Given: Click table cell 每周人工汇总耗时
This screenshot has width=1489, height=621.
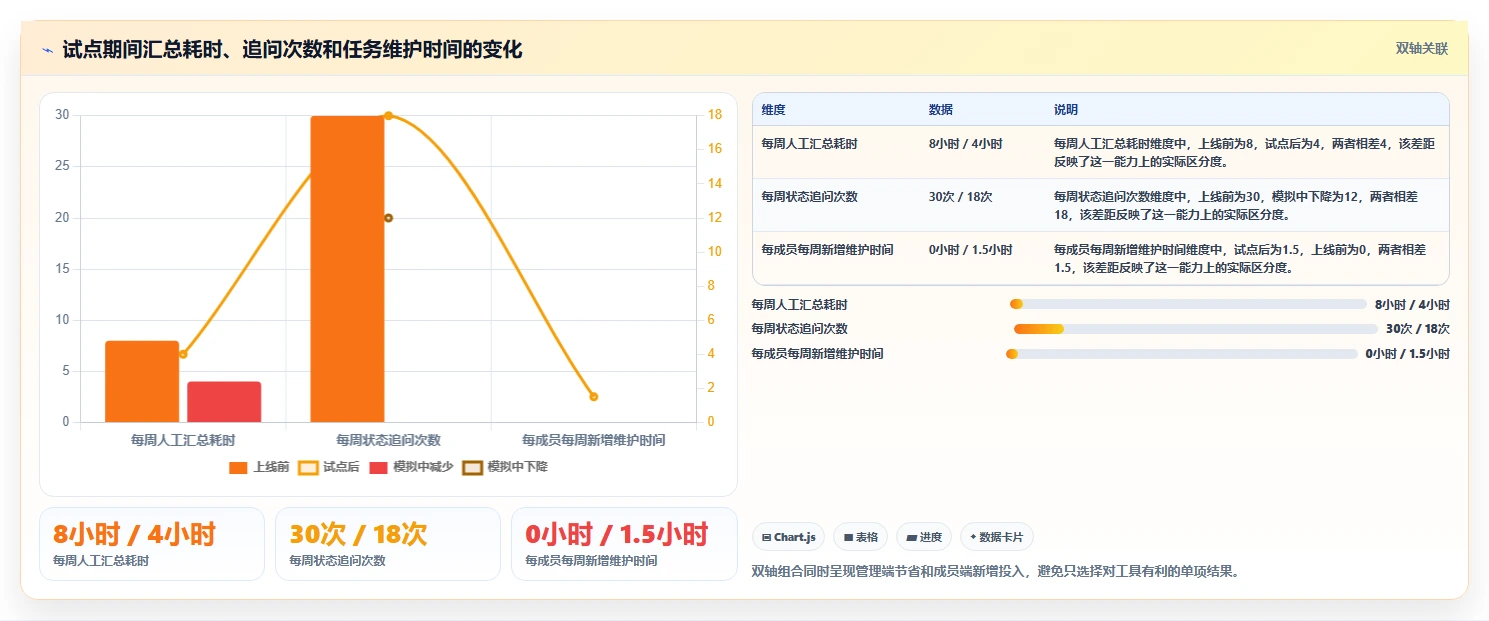Looking at the screenshot, I should (809, 144).
